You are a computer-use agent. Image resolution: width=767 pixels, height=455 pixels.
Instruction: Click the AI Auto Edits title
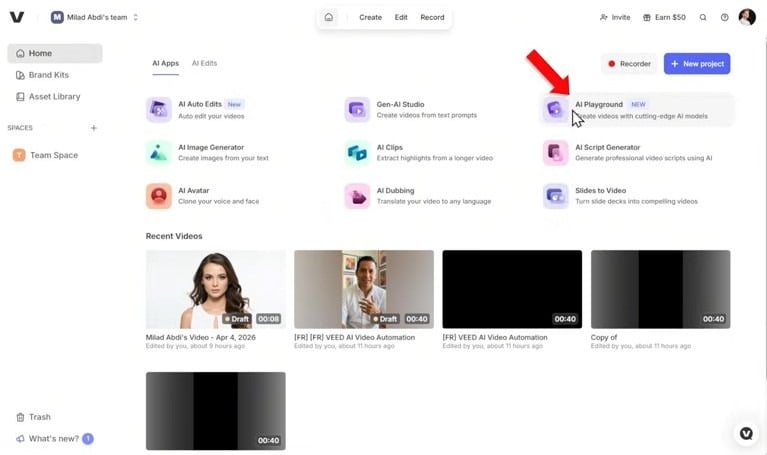pyautogui.click(x=200, y=104)
